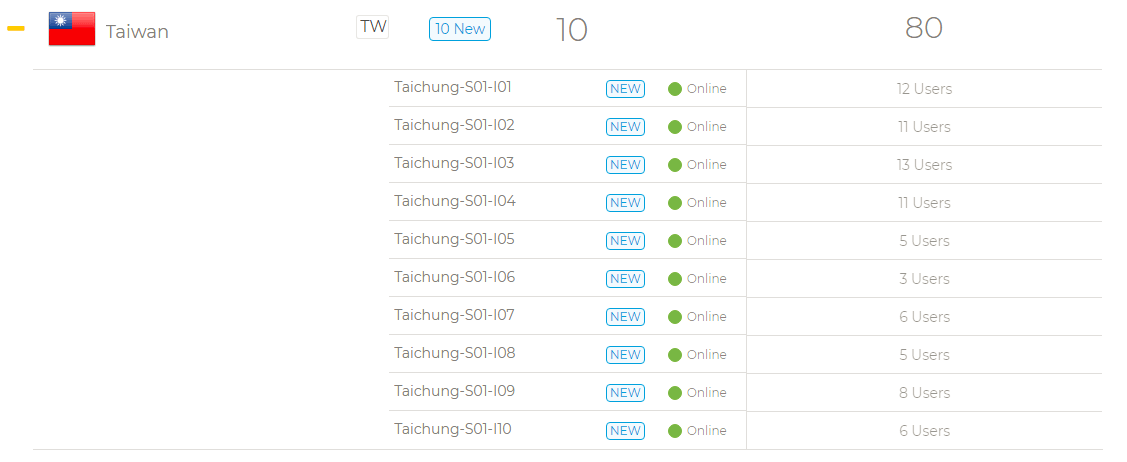This screenshot has height=462, width=1127.
Task: Select server Taichung-S01-I08
Action: coord(454,353)
